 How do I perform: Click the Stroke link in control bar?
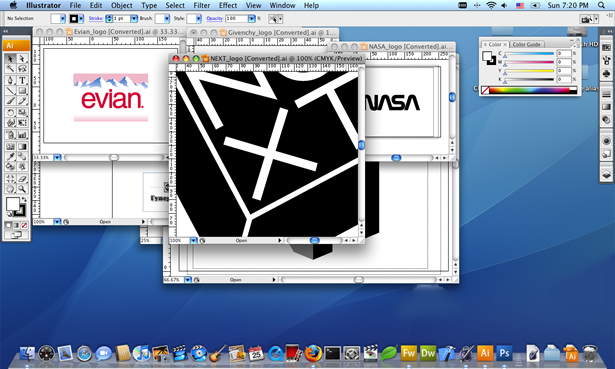pyautogui.click(x=95, y=18)
